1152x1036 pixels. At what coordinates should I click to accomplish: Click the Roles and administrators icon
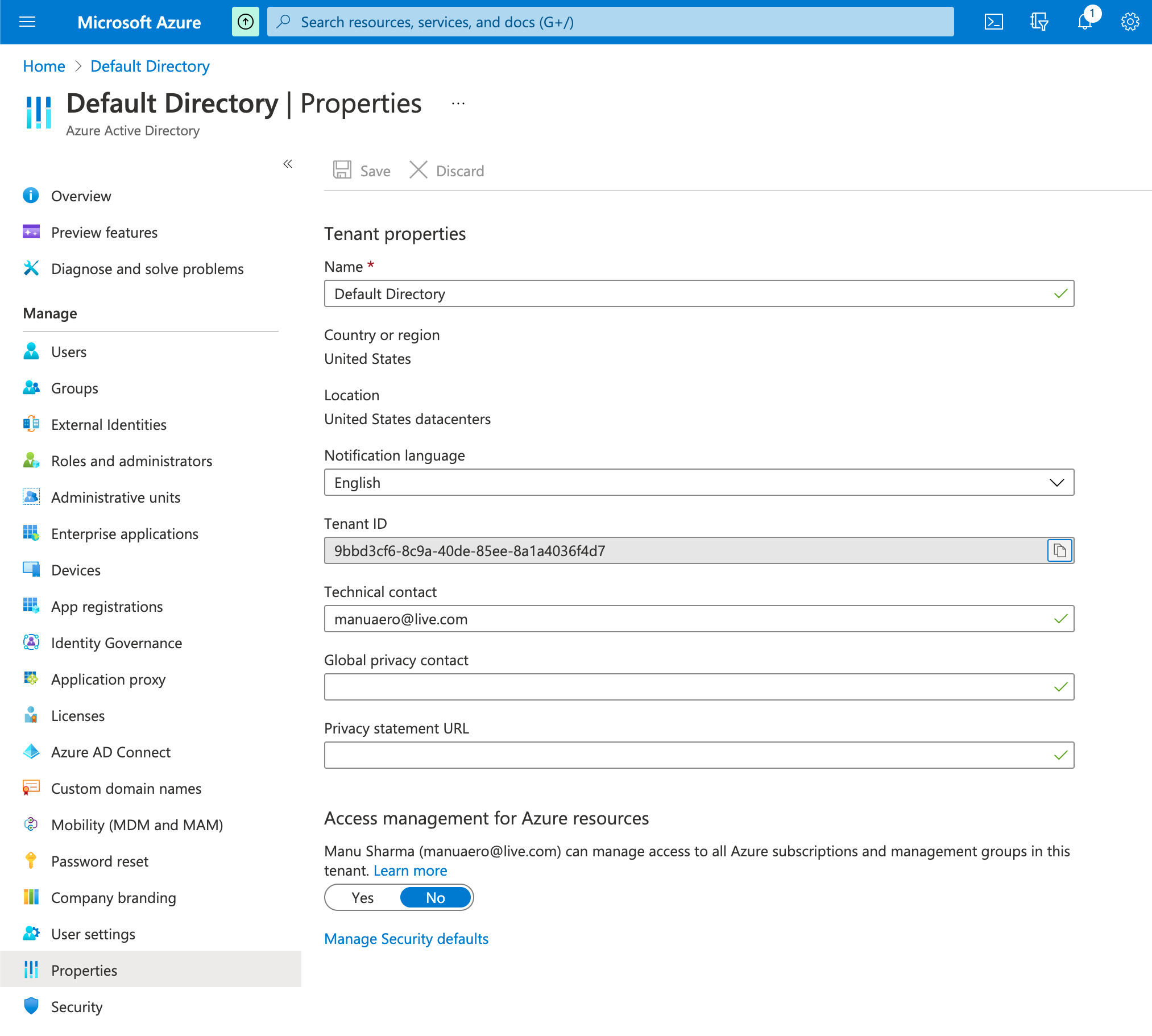click(31, 461)
